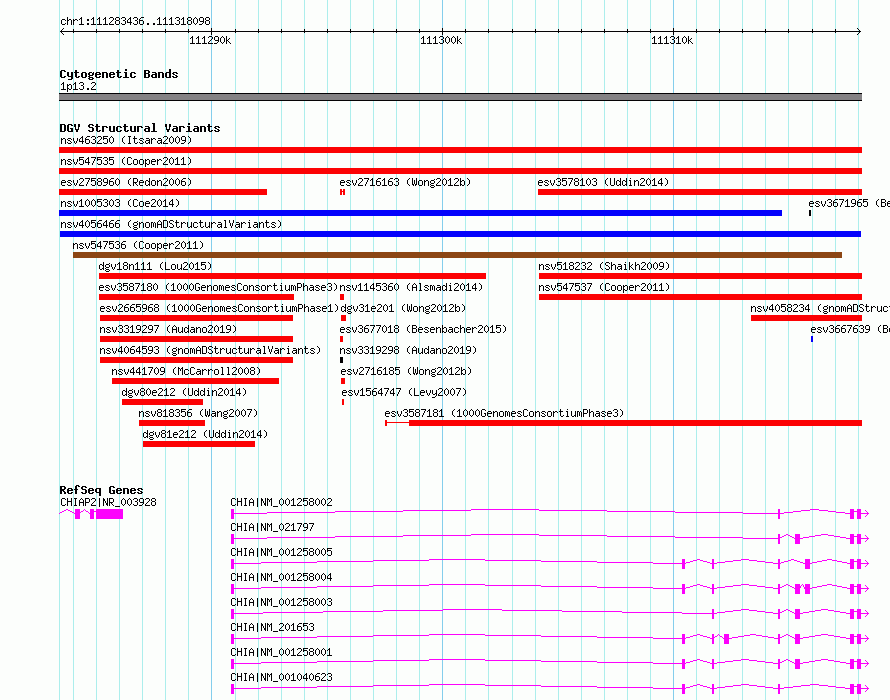Select CHIA|NM_001258005 transcript label
Viewport: 890px width, 700px height.
click(x=282, y=552)
